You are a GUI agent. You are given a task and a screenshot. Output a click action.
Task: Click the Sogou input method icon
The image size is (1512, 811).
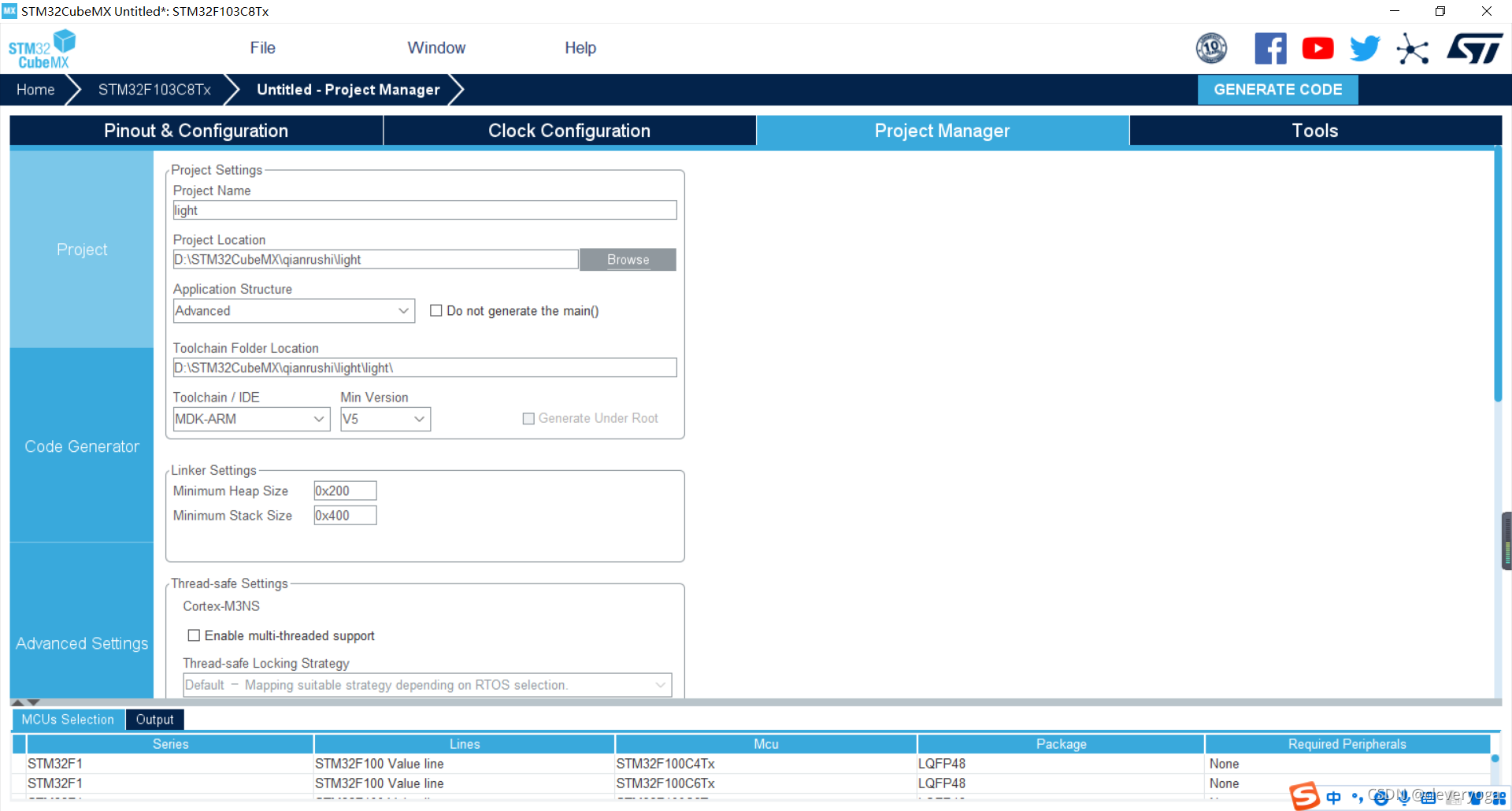point(1304,796)
